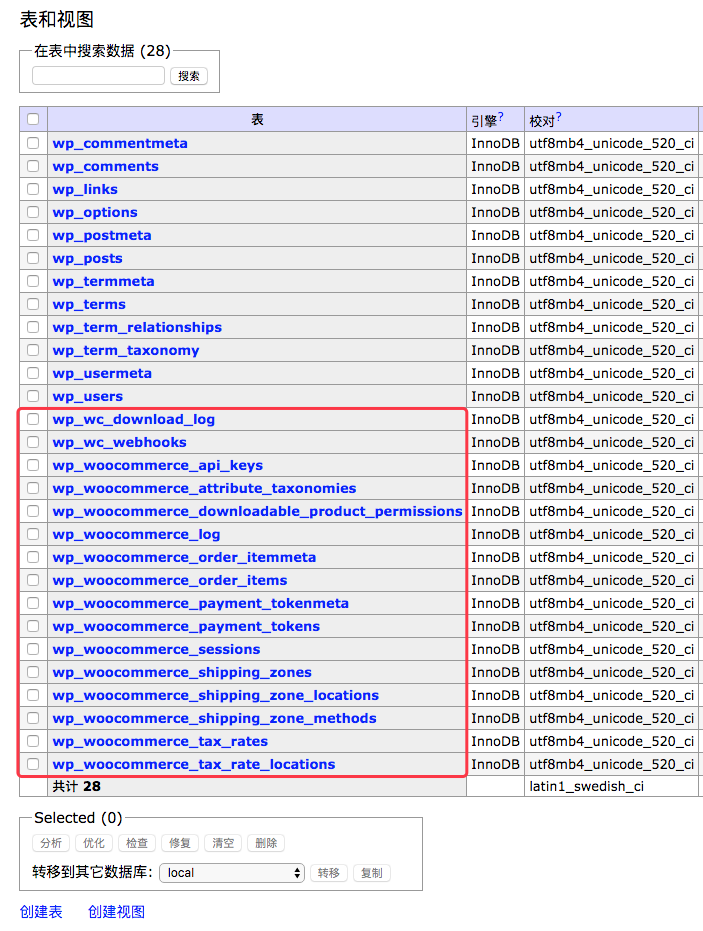Open the wp_users table link
The width and height of the screenshot is (703, 931).
tap(87, 396)
